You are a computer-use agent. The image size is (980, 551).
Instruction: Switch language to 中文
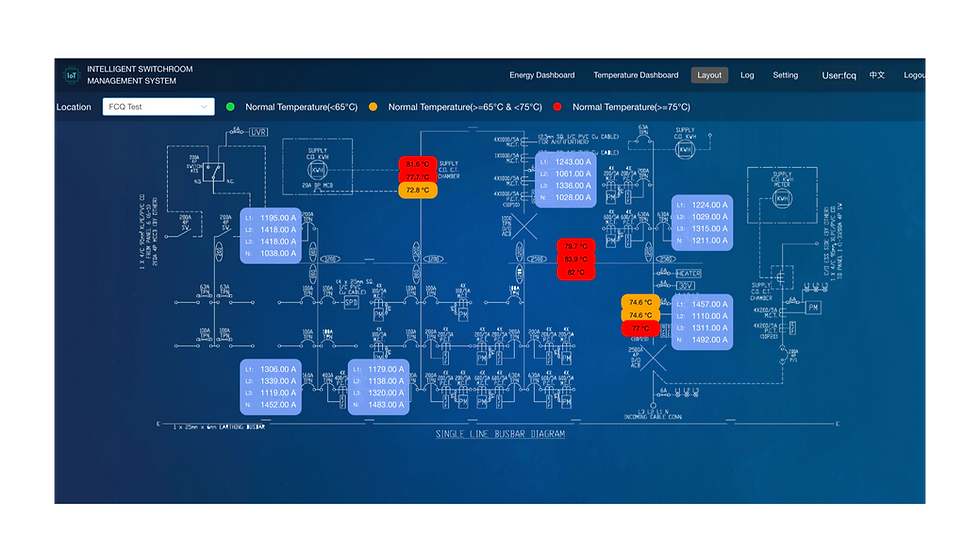tap(877, 75)
